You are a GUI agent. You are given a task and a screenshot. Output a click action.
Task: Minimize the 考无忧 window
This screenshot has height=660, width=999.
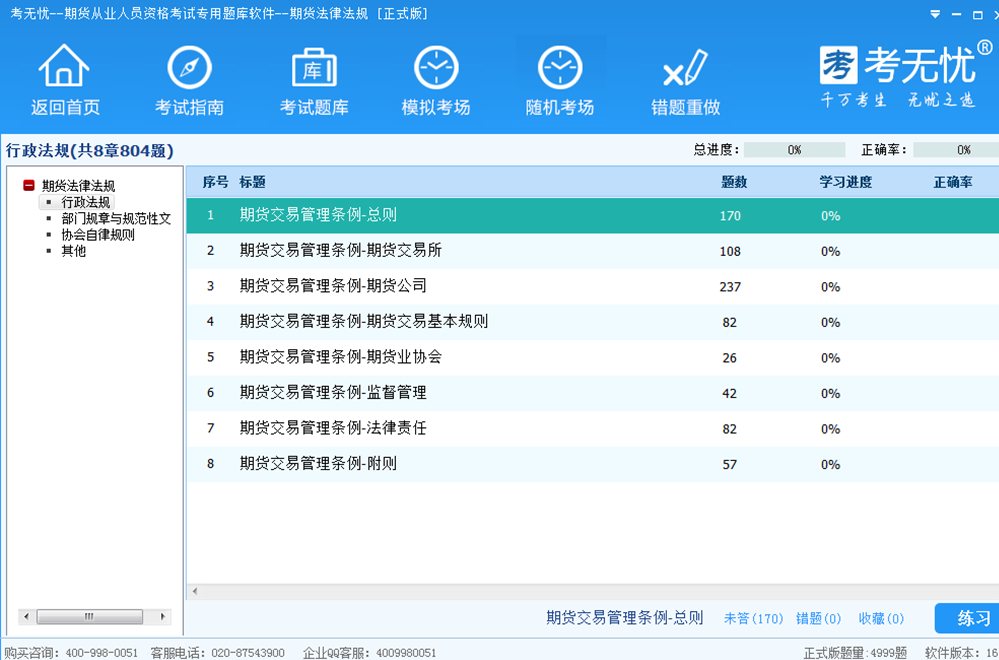pyautogui.click(x=956, y=14)
